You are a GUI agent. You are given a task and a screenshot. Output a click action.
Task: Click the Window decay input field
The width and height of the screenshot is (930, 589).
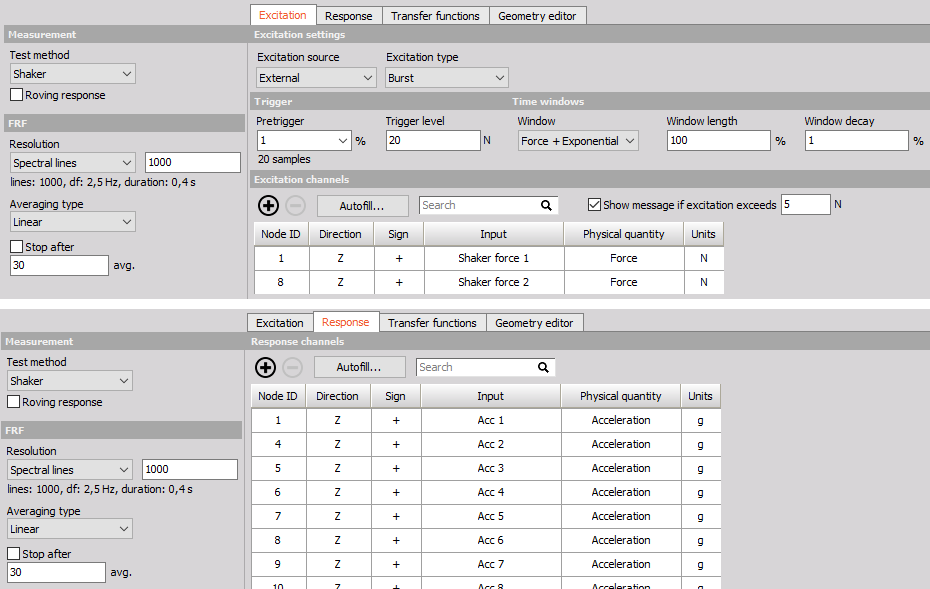[x=856, y=141]
